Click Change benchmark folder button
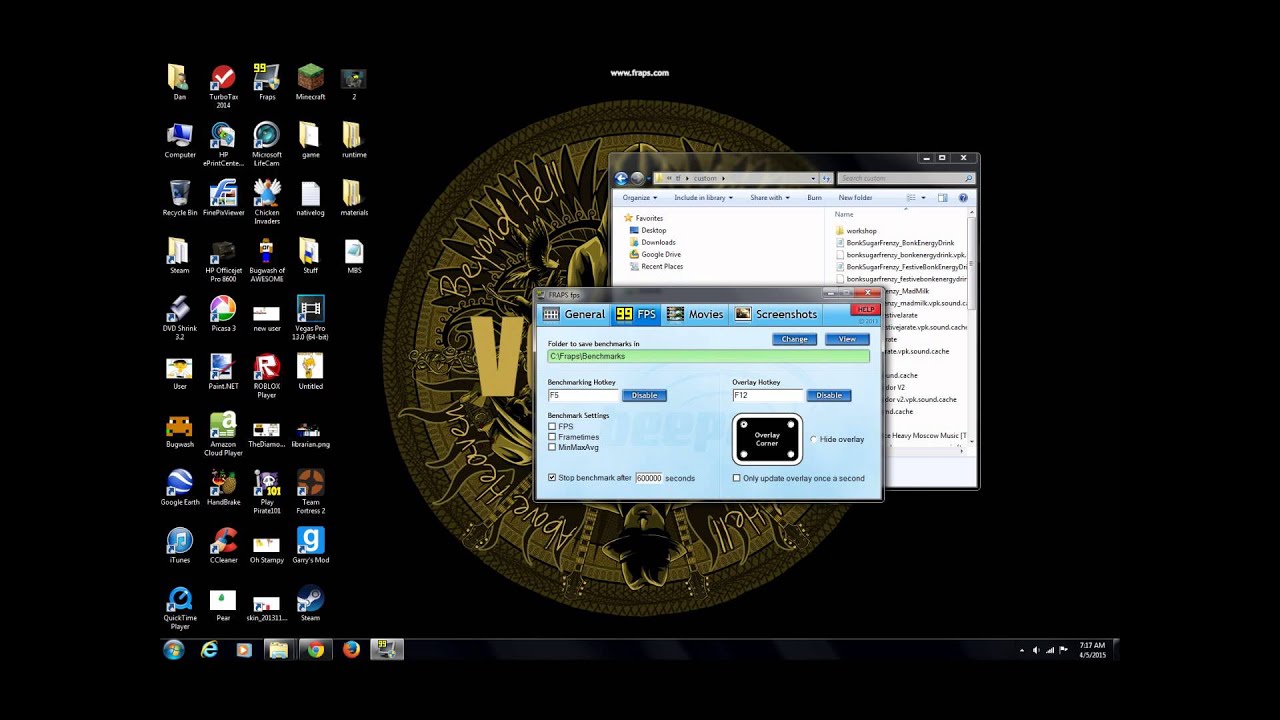Image resolution: width=1280 pixels, height=720 pixels. [x=795, y=339]
